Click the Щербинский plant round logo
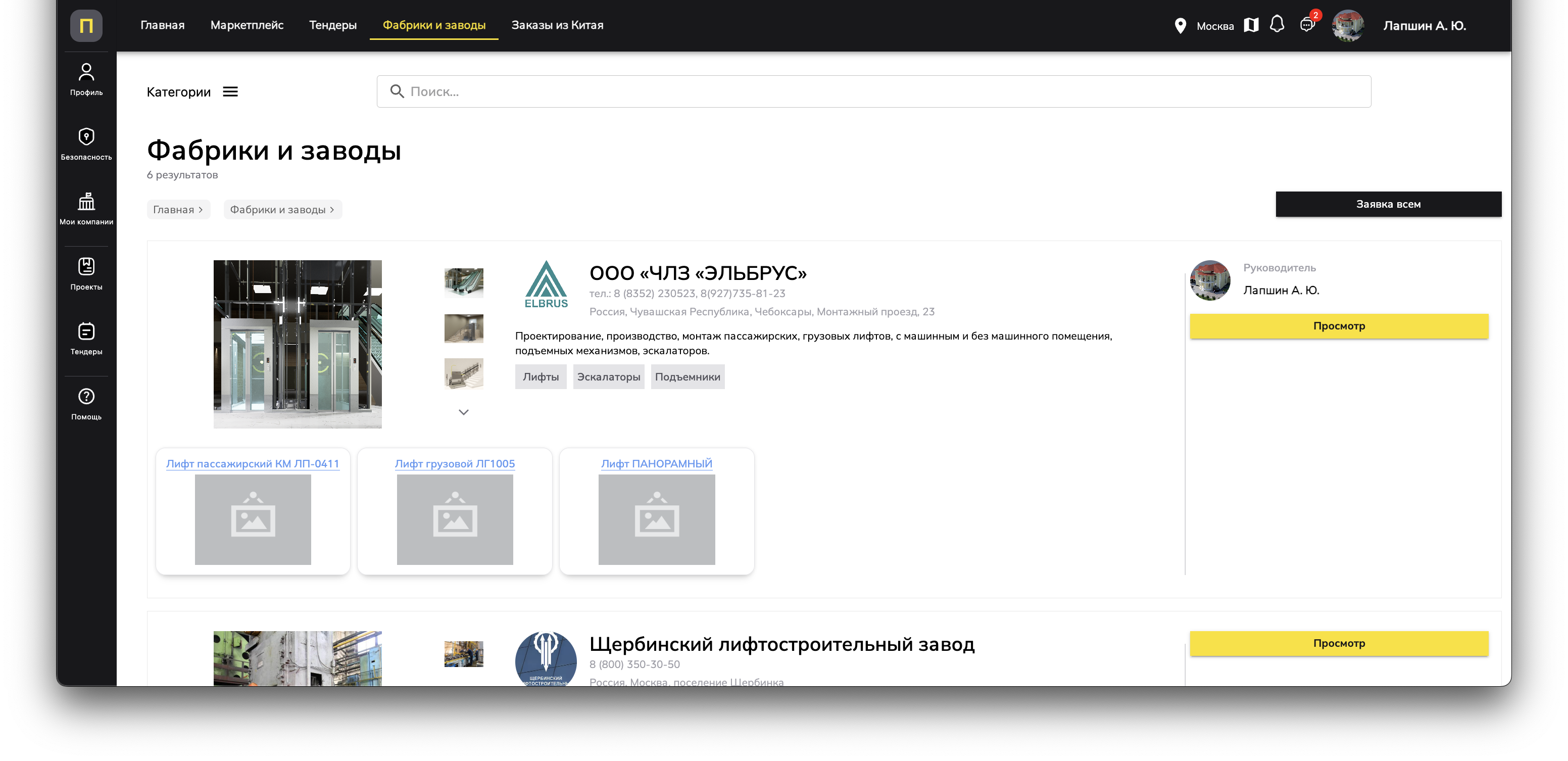 coord(546,659)
